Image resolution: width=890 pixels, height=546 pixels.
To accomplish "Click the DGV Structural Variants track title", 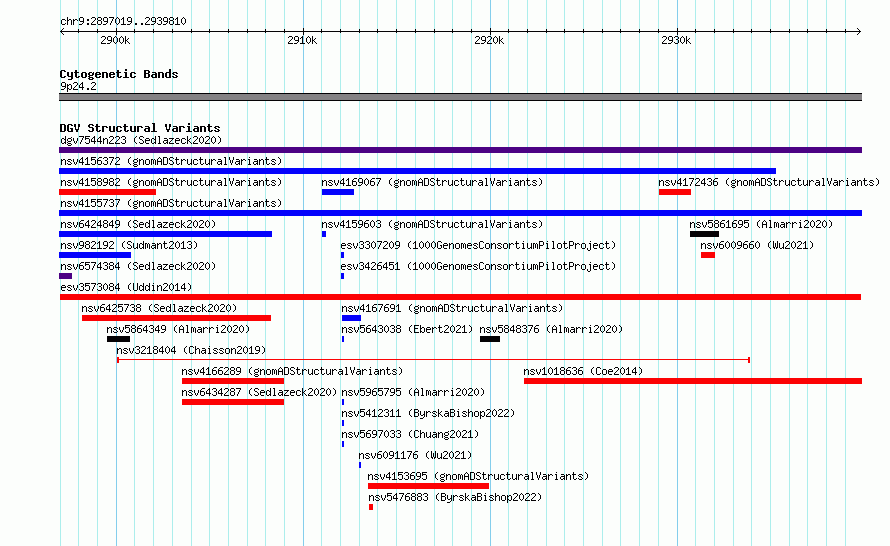I will [140, 128].
